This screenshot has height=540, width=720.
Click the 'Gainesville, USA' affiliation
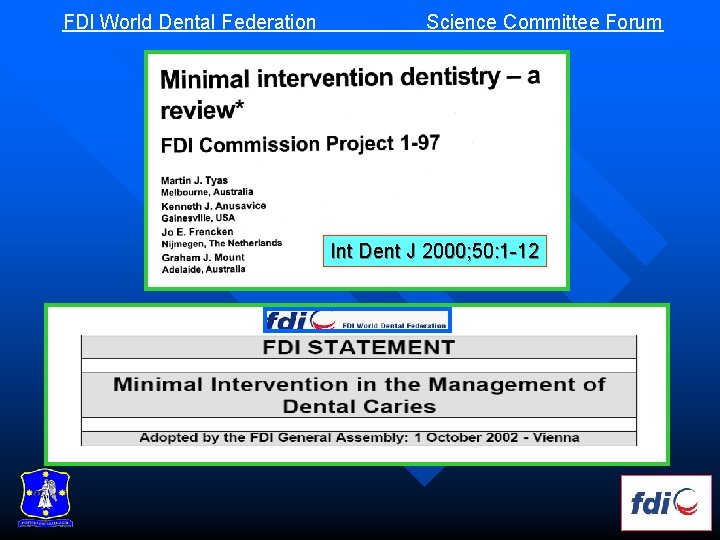coord(198,218)
